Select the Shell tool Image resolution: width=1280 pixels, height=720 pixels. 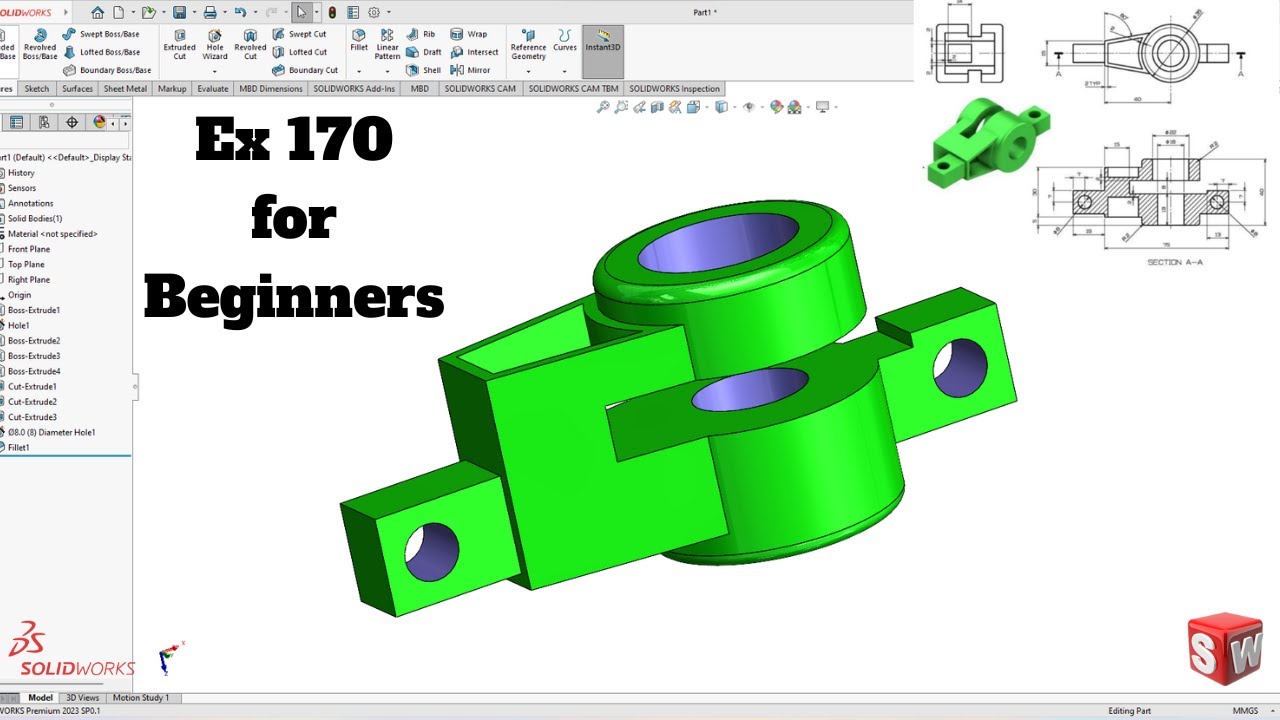(x=423, y=70)
